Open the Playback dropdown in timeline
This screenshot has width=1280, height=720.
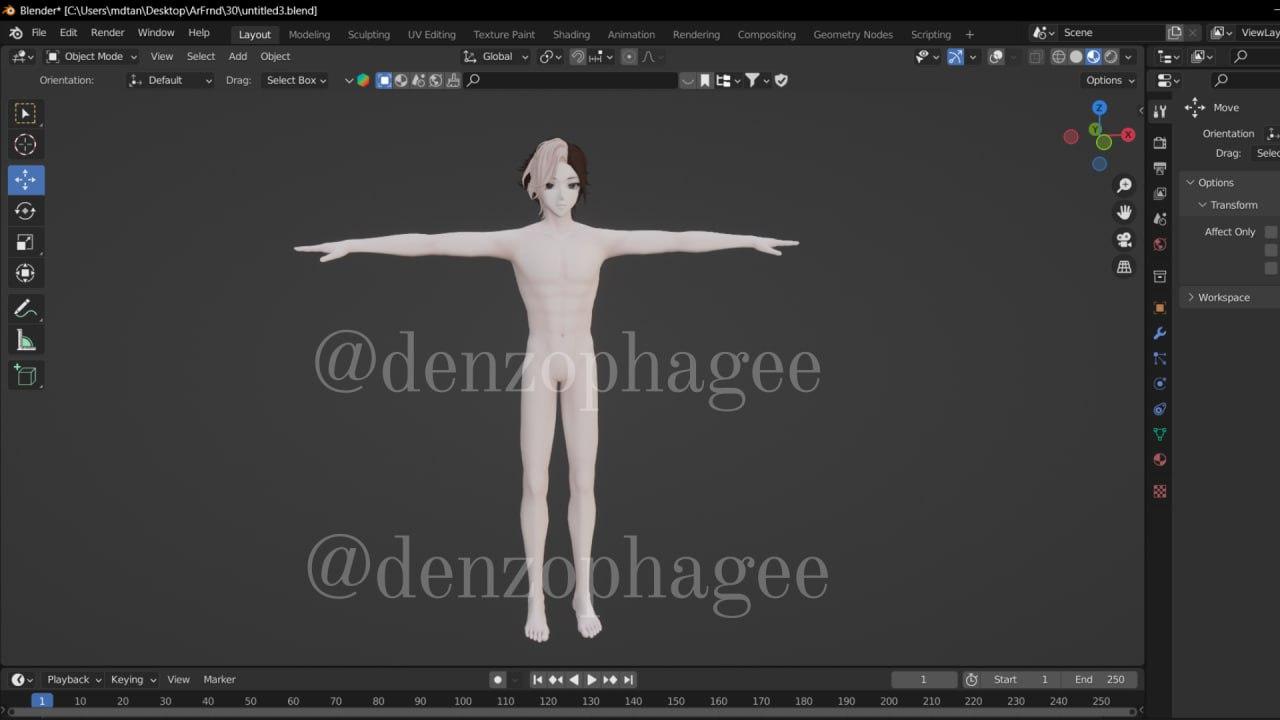[74, 680]
